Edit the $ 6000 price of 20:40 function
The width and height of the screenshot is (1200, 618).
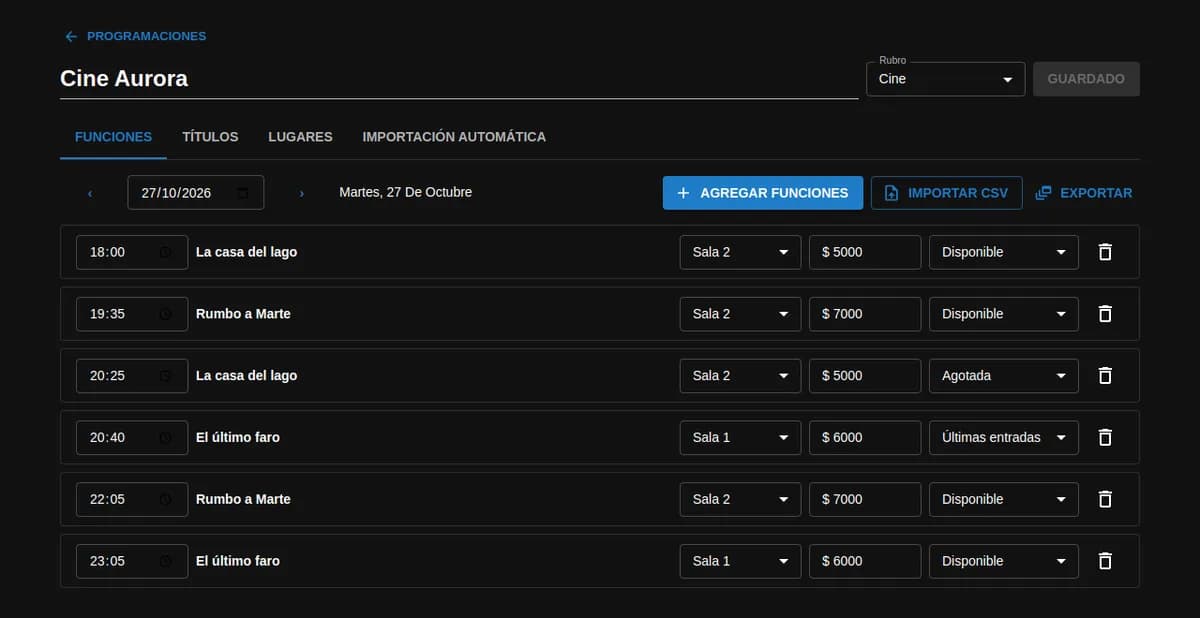click(865, 437)
